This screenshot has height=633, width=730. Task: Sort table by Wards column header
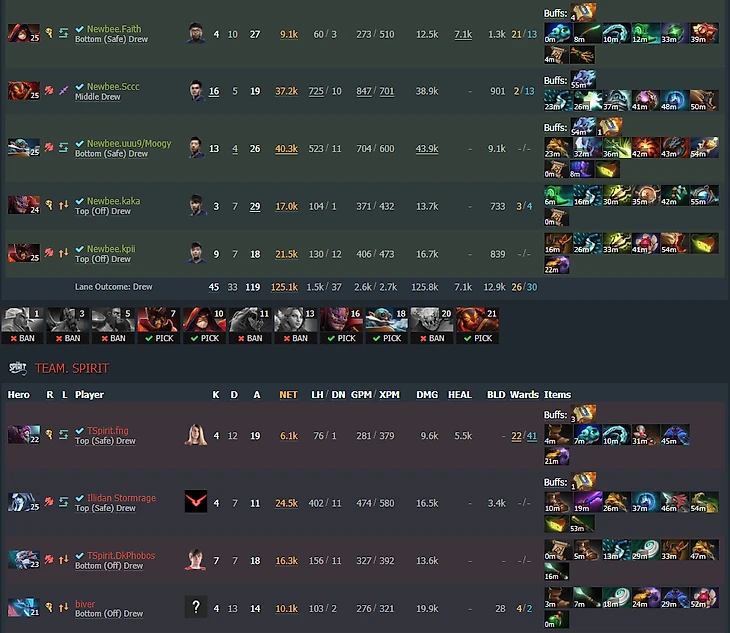pos(524,395)
